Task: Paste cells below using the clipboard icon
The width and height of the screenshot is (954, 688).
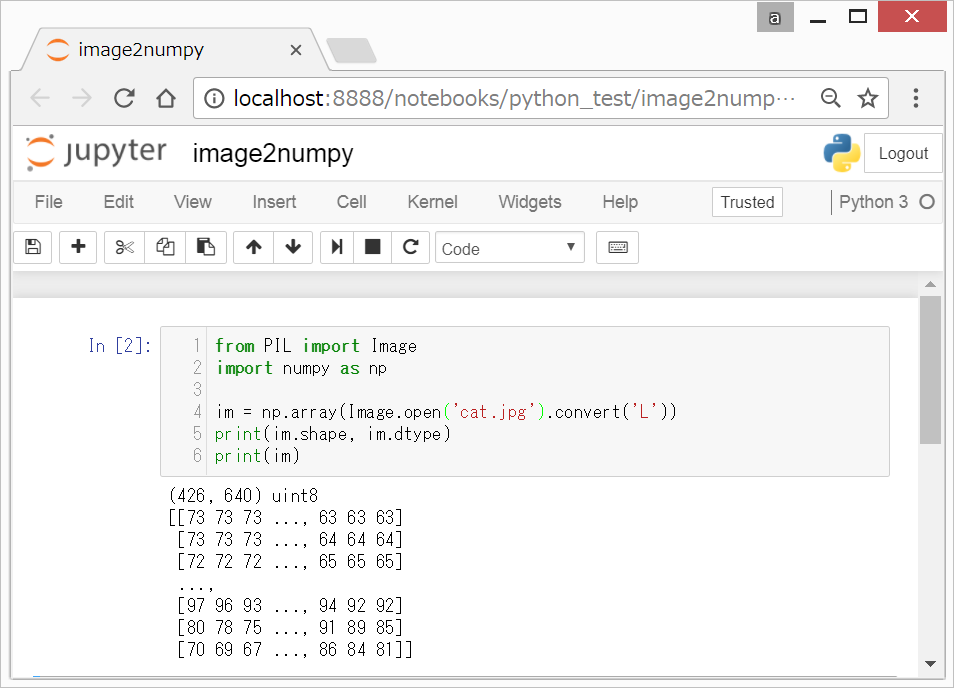Action: click(x=206, y=248)
